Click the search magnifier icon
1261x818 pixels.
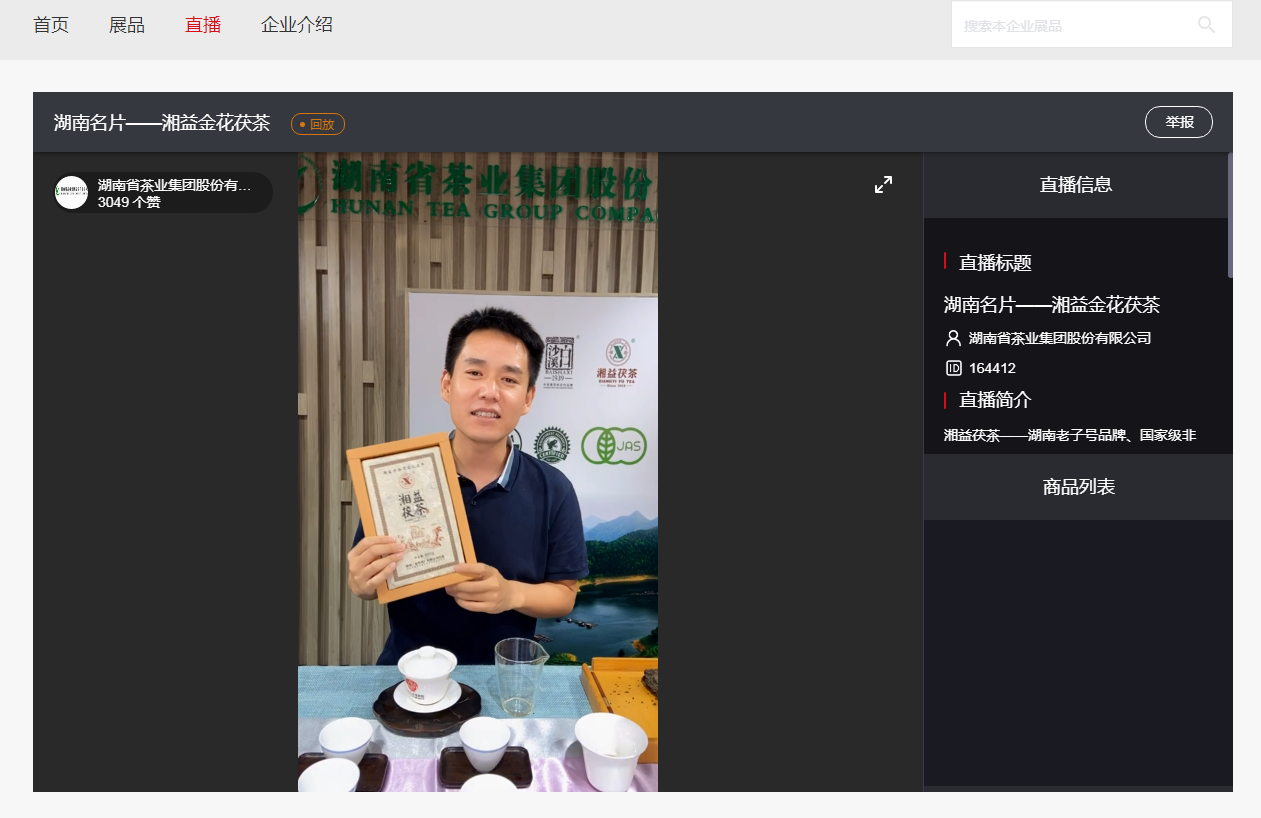pyautogui.click(x=1206, y=25)
